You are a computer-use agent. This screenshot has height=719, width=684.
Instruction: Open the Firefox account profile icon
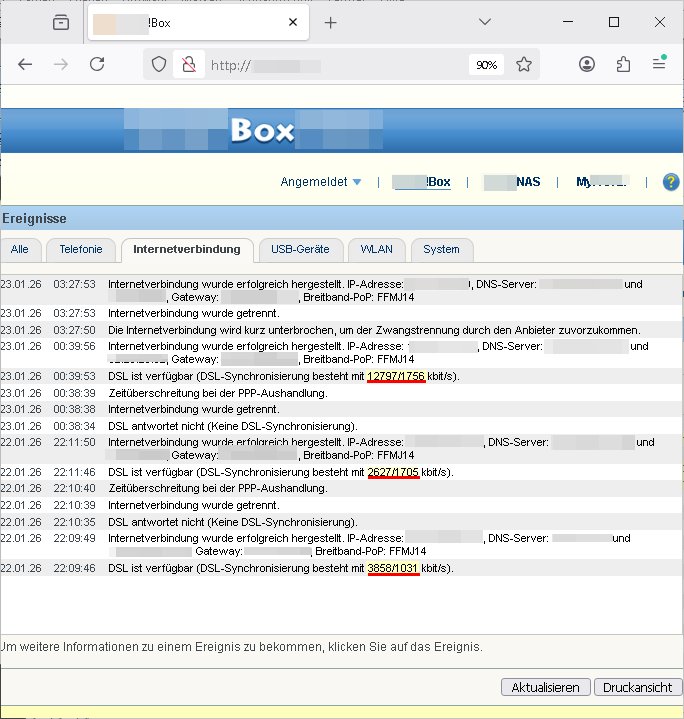587,64
